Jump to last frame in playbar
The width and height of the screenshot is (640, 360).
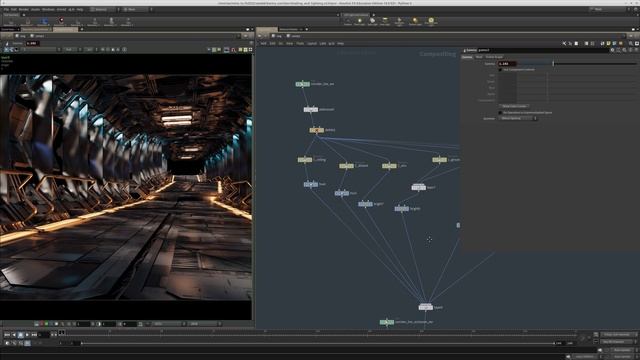click(34, 335)
